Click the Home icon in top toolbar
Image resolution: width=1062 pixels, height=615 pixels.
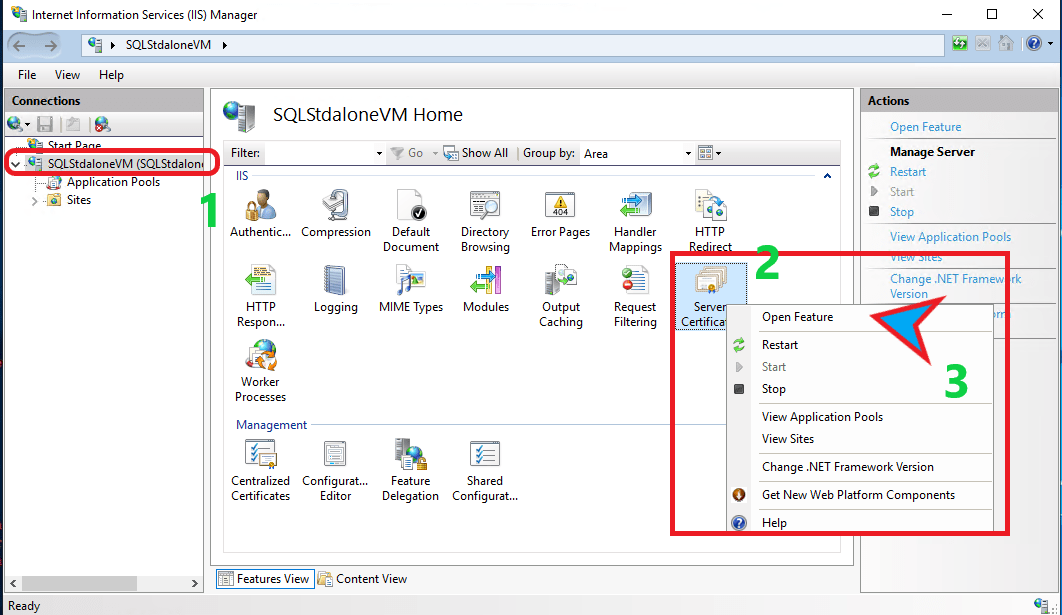click(1006, 44)
